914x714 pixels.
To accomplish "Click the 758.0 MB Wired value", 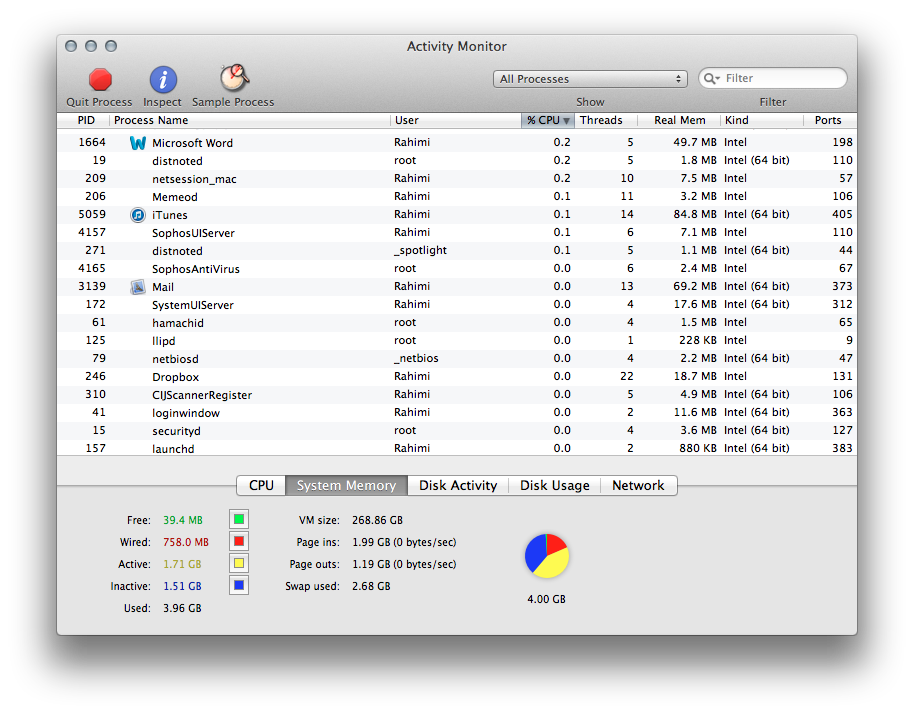I will 186,542.
